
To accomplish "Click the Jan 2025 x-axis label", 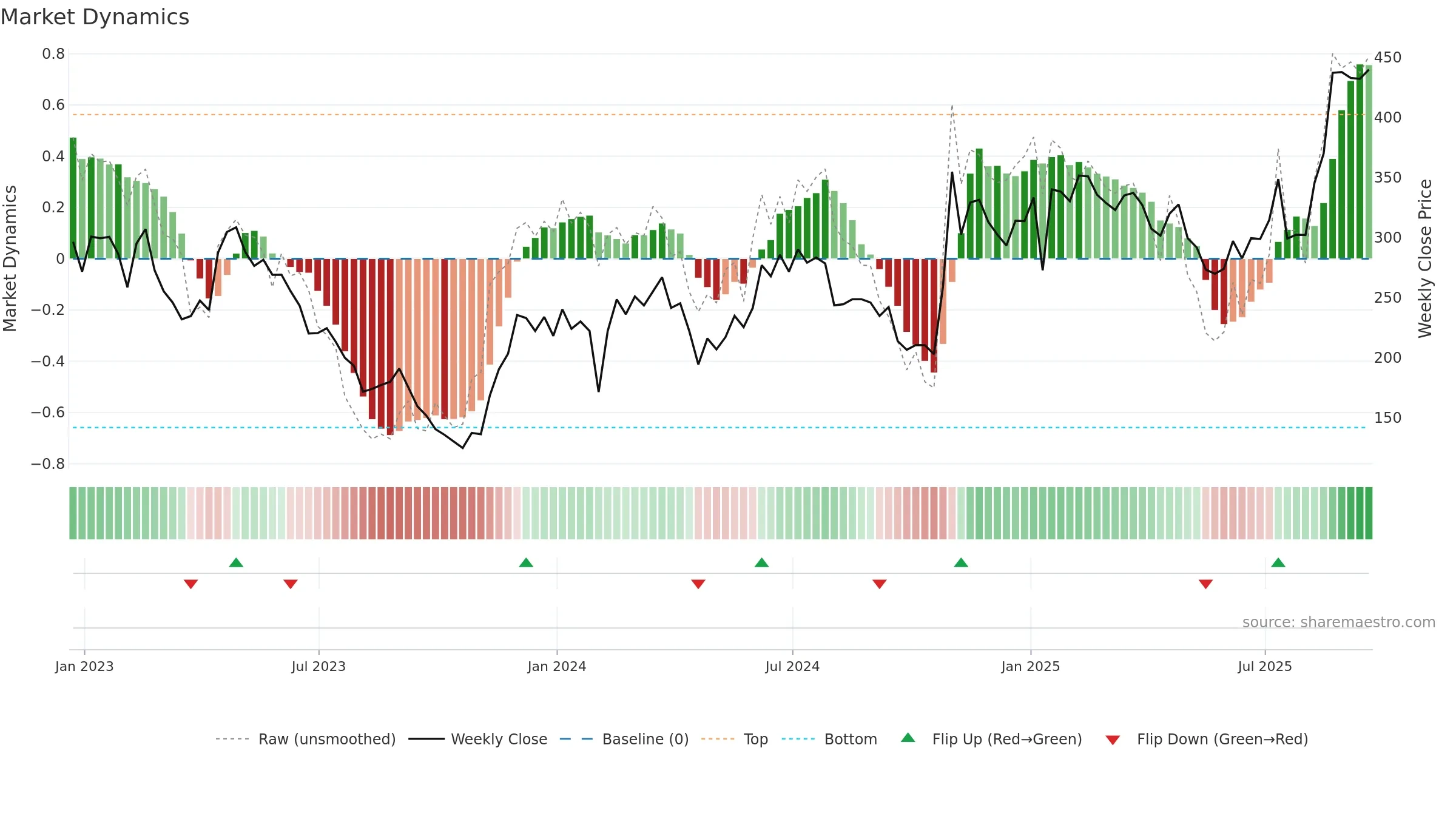I will point(1031,666).
